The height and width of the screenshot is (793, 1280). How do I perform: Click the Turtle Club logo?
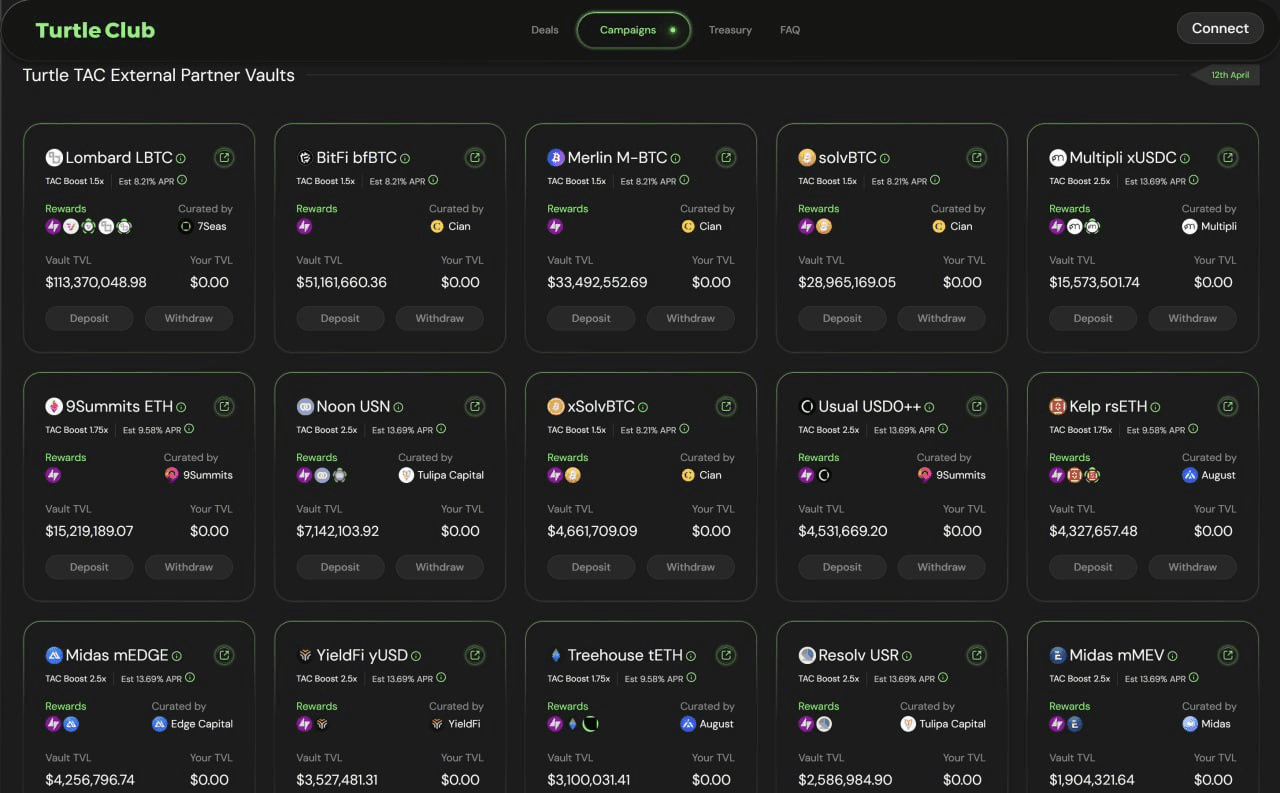(95, 30)
